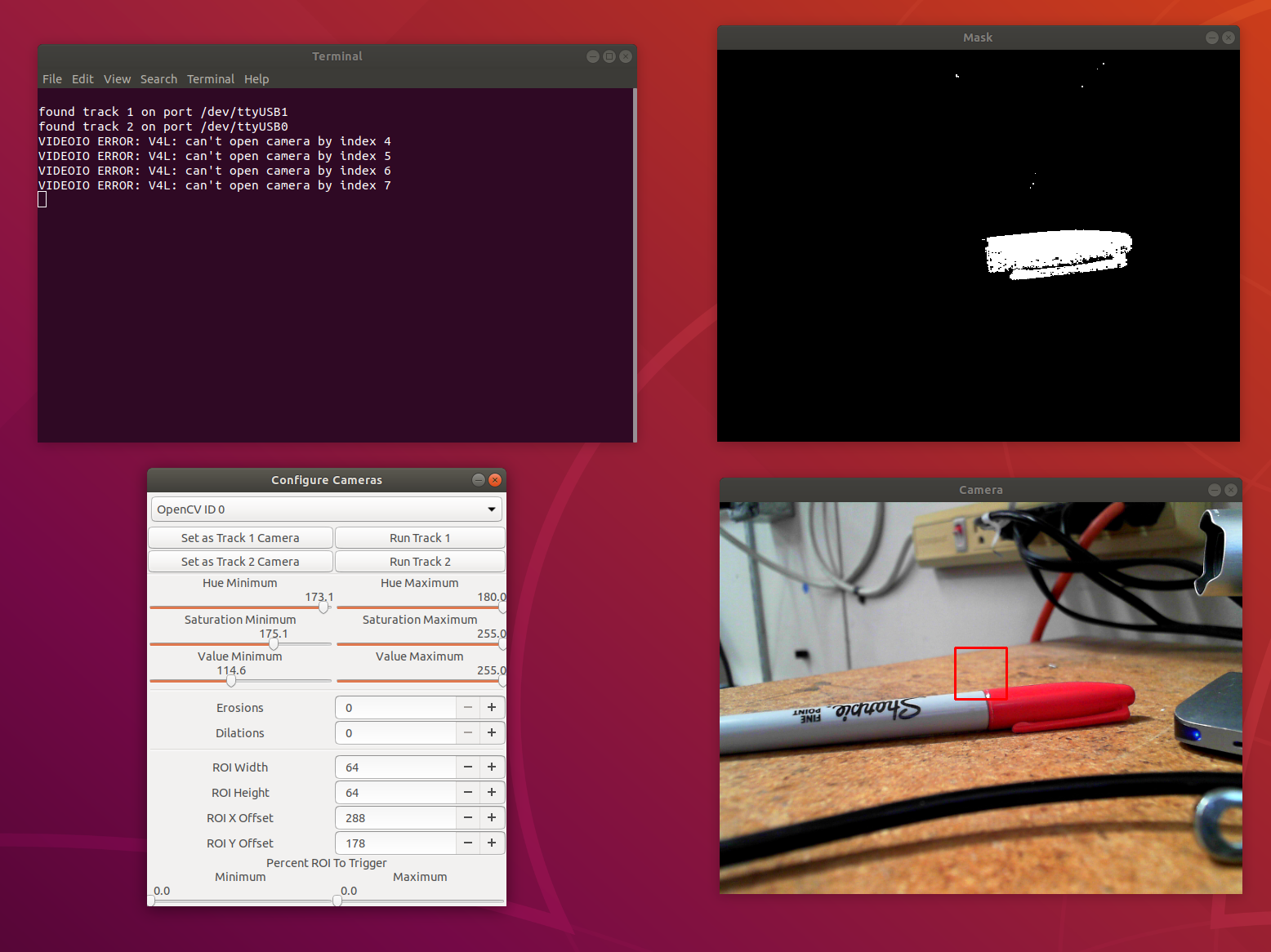Viewport: 1271px width, 952px height.
Task: Minimize the Terminal window
Action: [x=593, y=56]
